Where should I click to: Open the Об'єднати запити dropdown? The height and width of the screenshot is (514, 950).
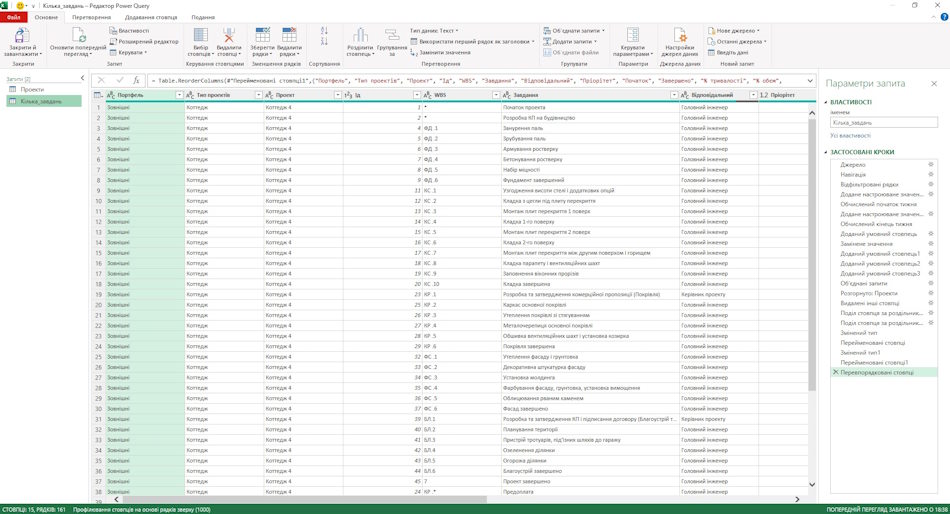[574, 30]
